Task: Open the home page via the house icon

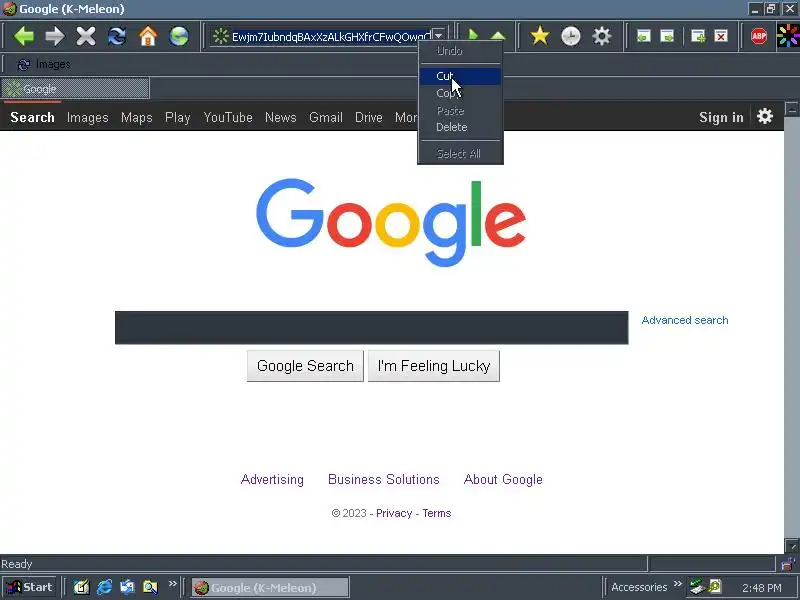Action: coord(148,36)
